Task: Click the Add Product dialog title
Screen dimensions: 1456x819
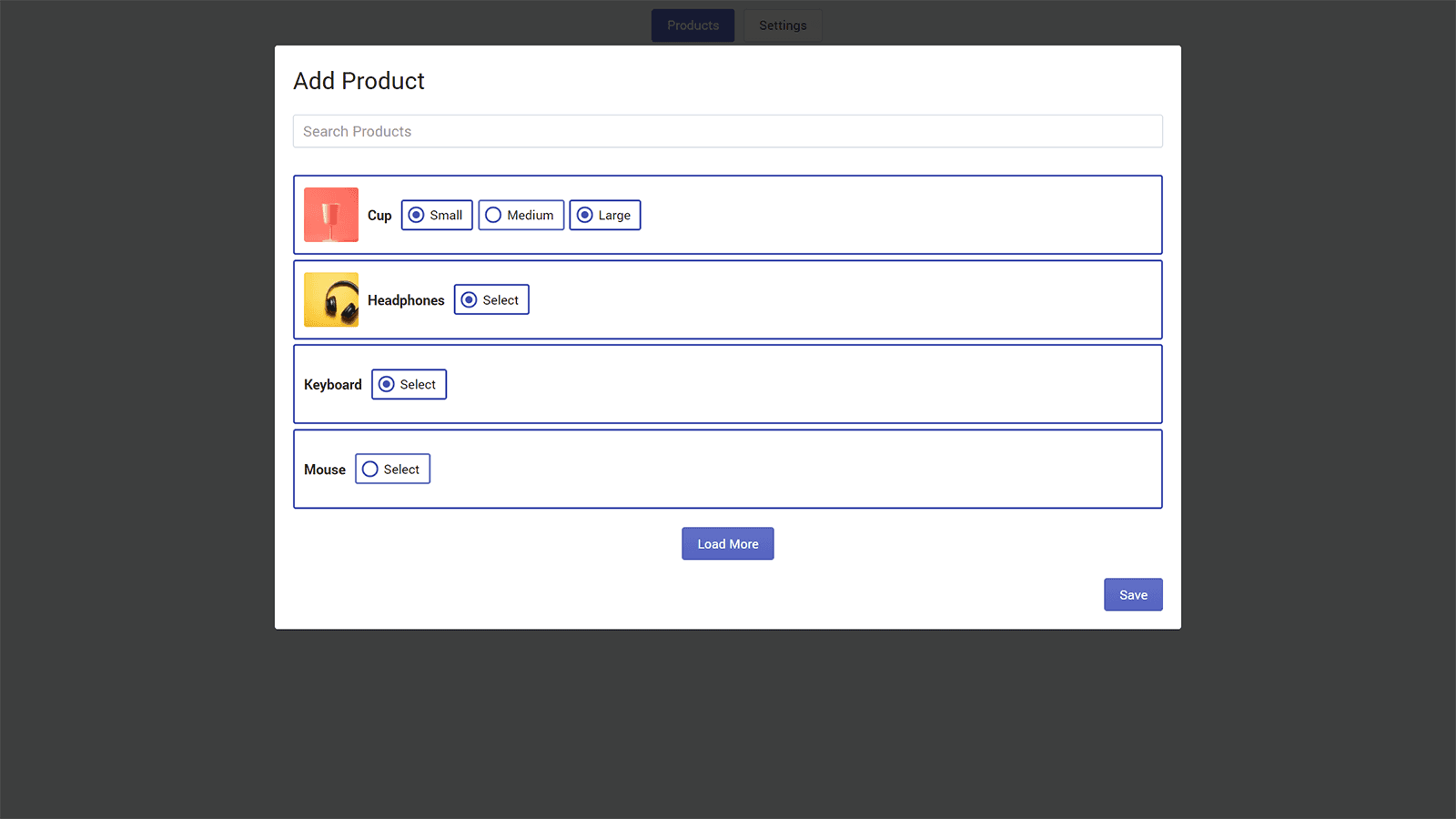Action: pyautogui.click(x=359, y=81)
